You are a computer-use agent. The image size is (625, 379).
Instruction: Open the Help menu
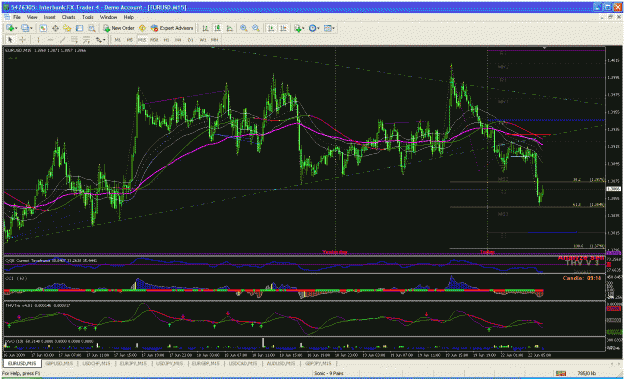tap(128, 18)
